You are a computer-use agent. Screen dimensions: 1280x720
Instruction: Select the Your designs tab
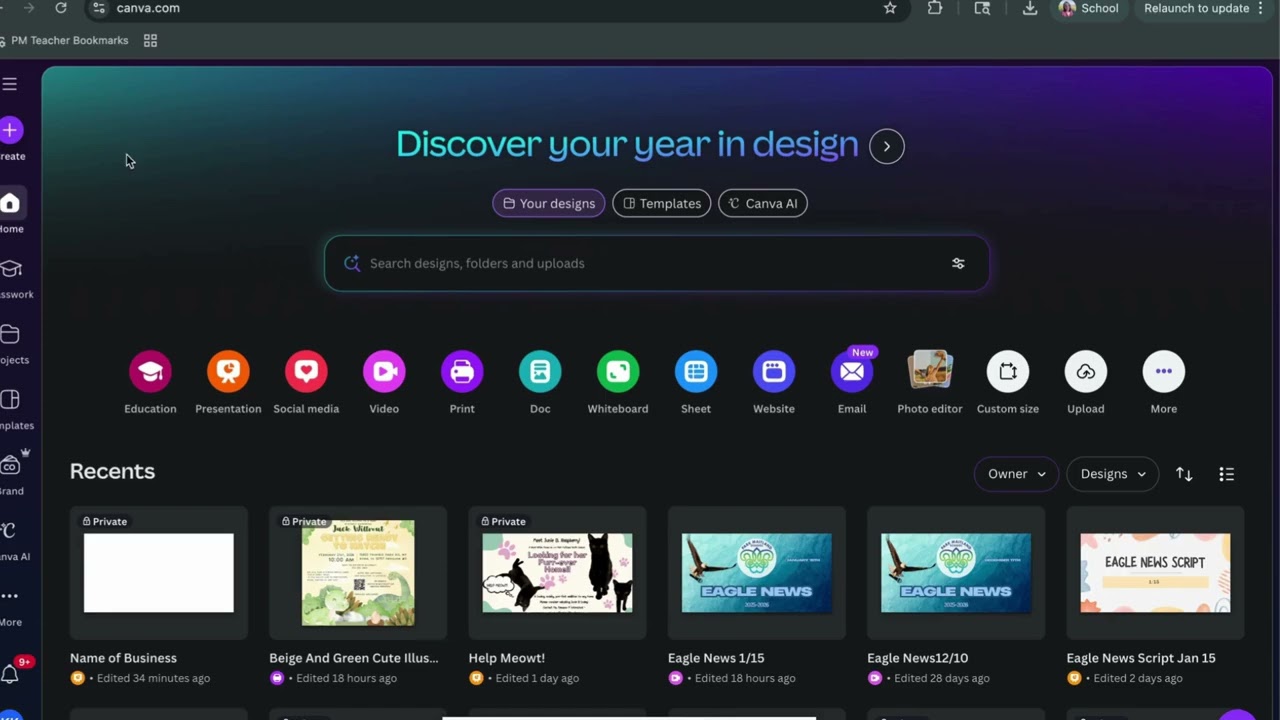549,203
